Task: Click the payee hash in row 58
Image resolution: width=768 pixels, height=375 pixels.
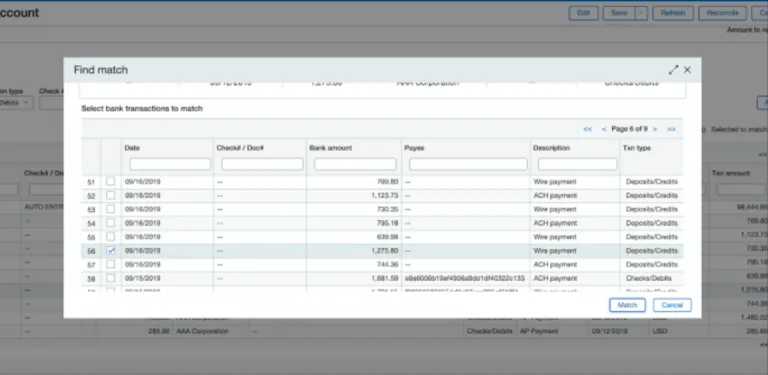Action: pyautogui.click(x=464, y=278)
